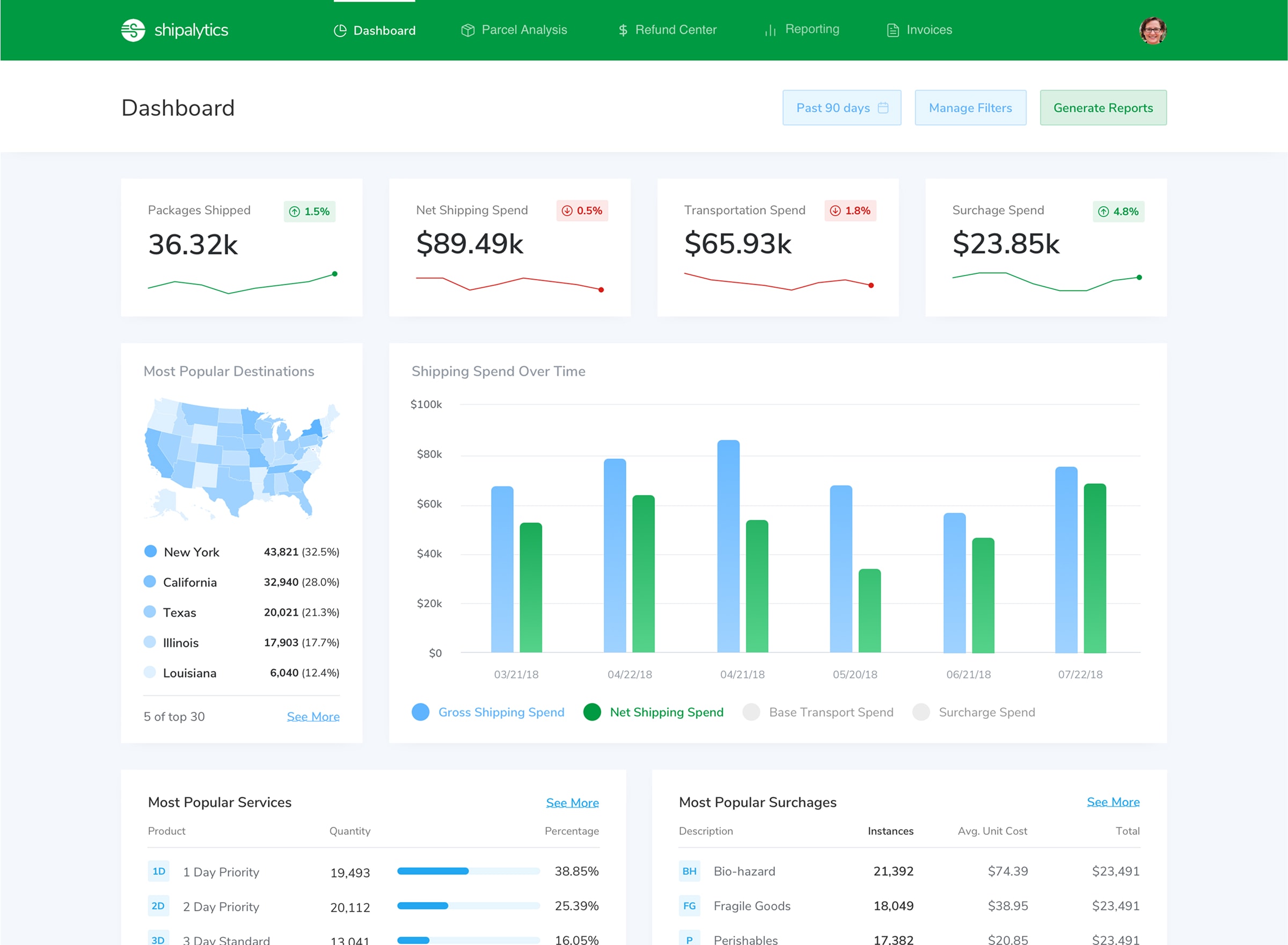Click the calendar icon in Past 90 days
Viewport: 1288px width, 945px height.
click(x=882, y=107)
